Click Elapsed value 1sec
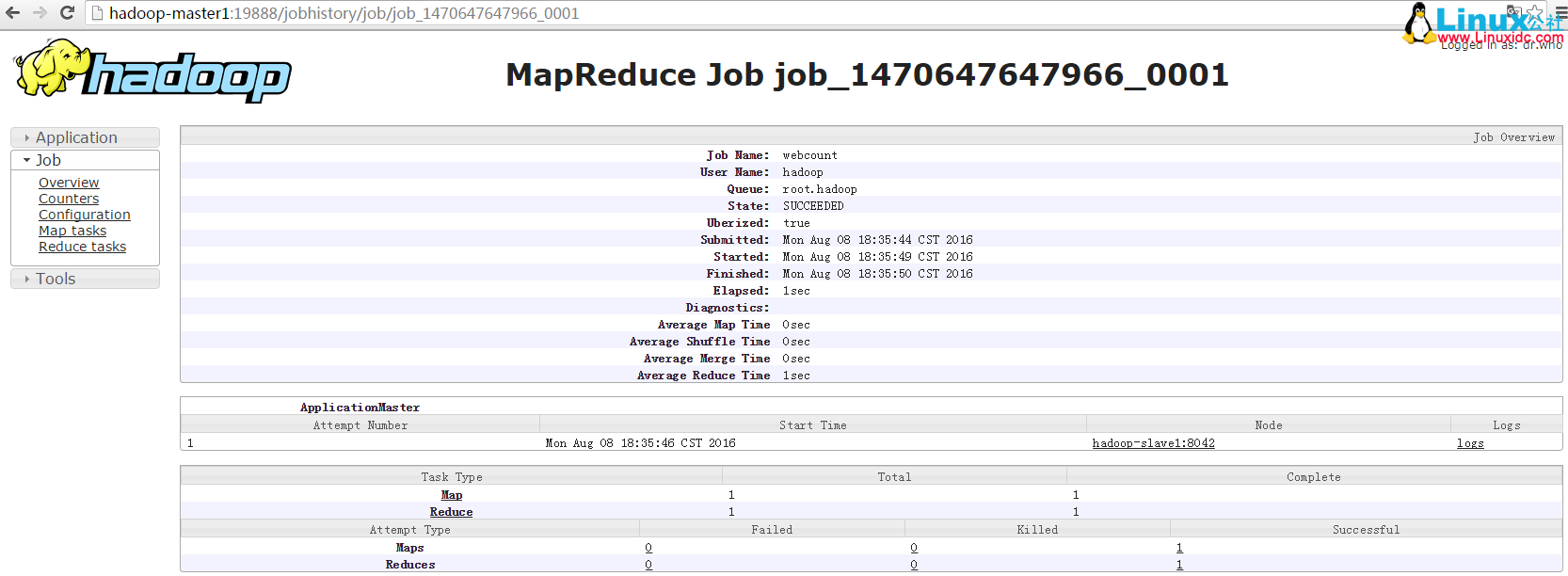This screenshot has height=576, width=1568. [796, 291]
